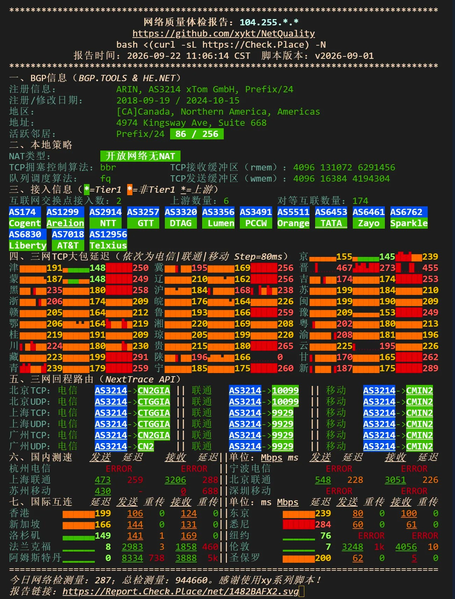This screenshot has height=599, width=455.
Task: Click 法兰克福 send speed 2983
Action: pyautogui.click(x=132, y=547)
